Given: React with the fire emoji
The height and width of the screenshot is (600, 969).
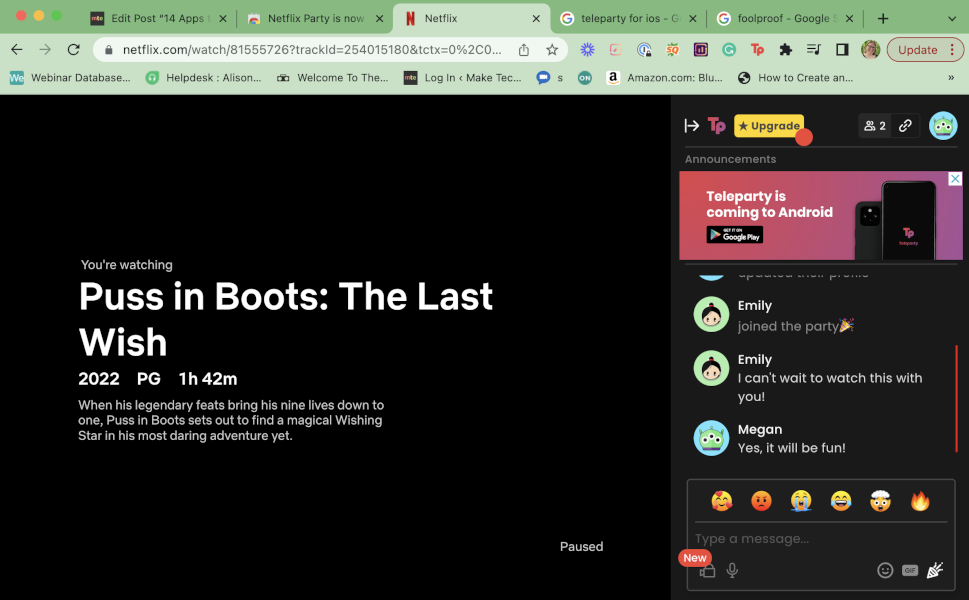Looking at the screenshot, I should click(x=919, y=500).
